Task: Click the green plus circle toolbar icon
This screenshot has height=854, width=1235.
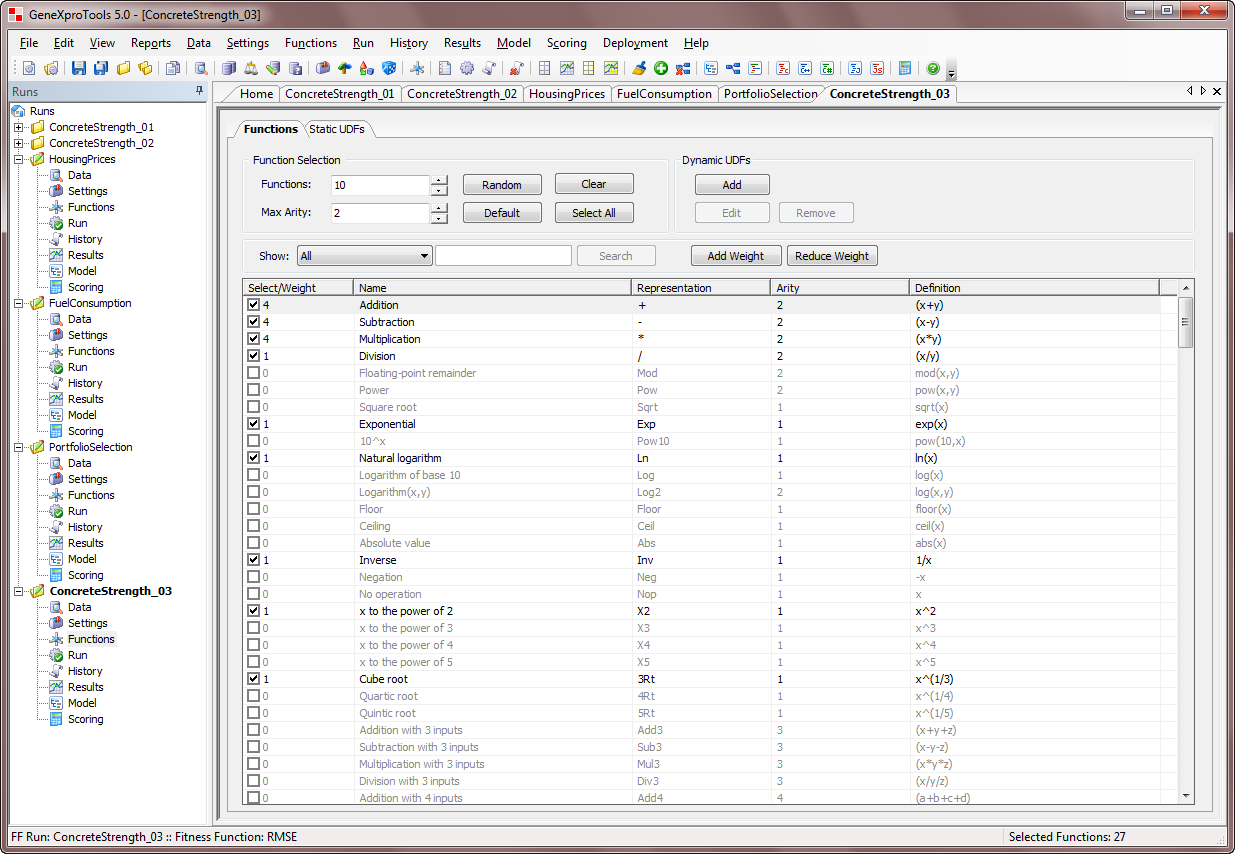Action: (x=661, y=69)
